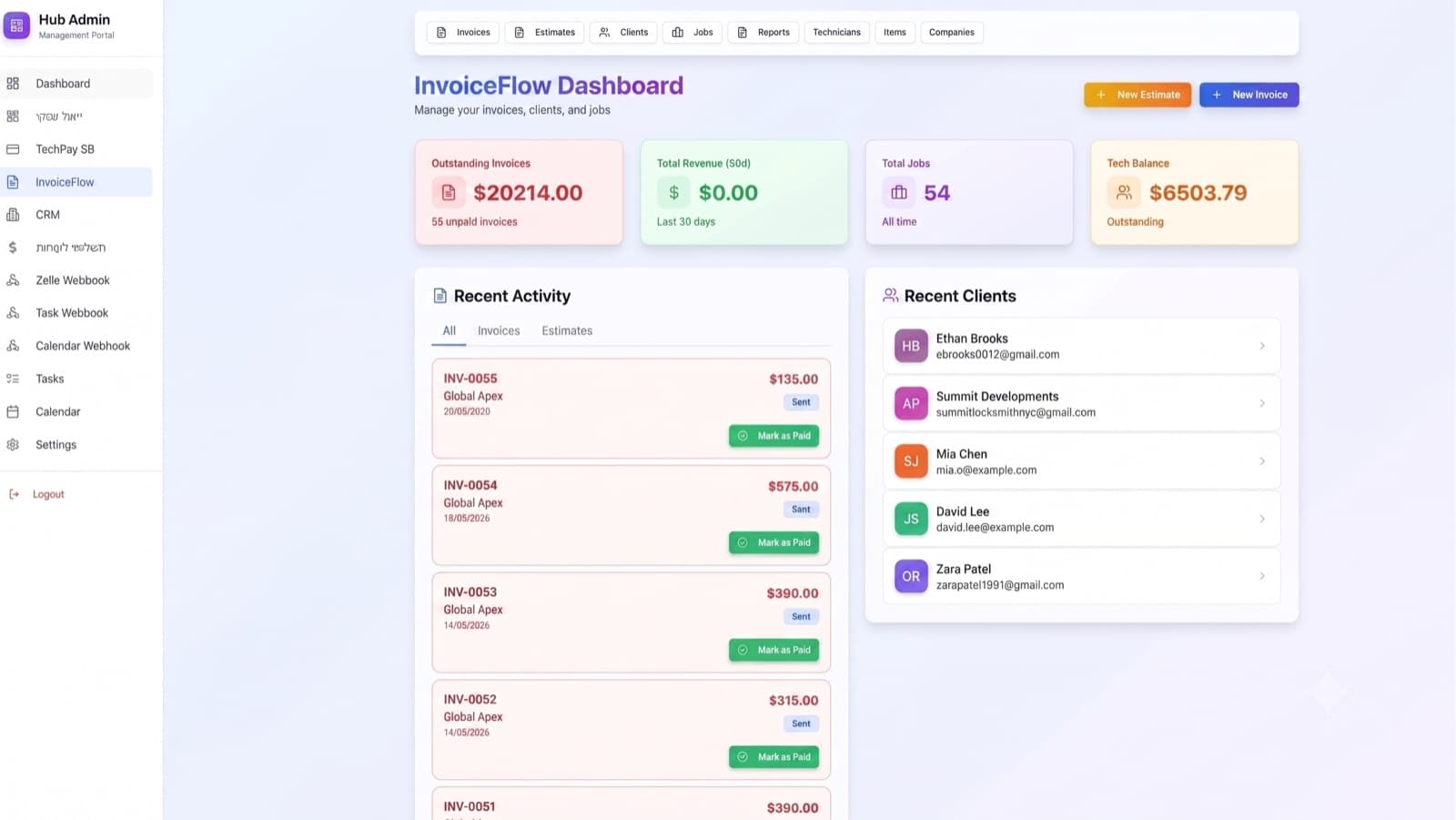Click the Calendar Webhook icon
Image resolution: width=1456 pixels, height=820 pixels.
click(x=13, y=346)
